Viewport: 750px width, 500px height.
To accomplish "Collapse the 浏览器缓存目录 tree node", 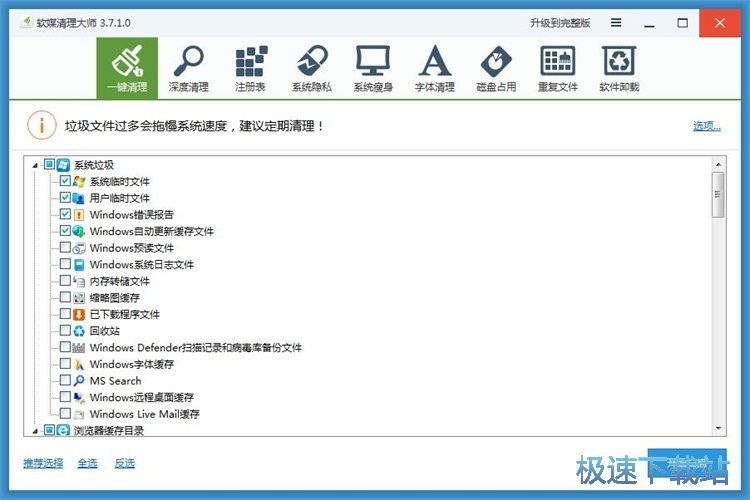I will click(35, 432).
